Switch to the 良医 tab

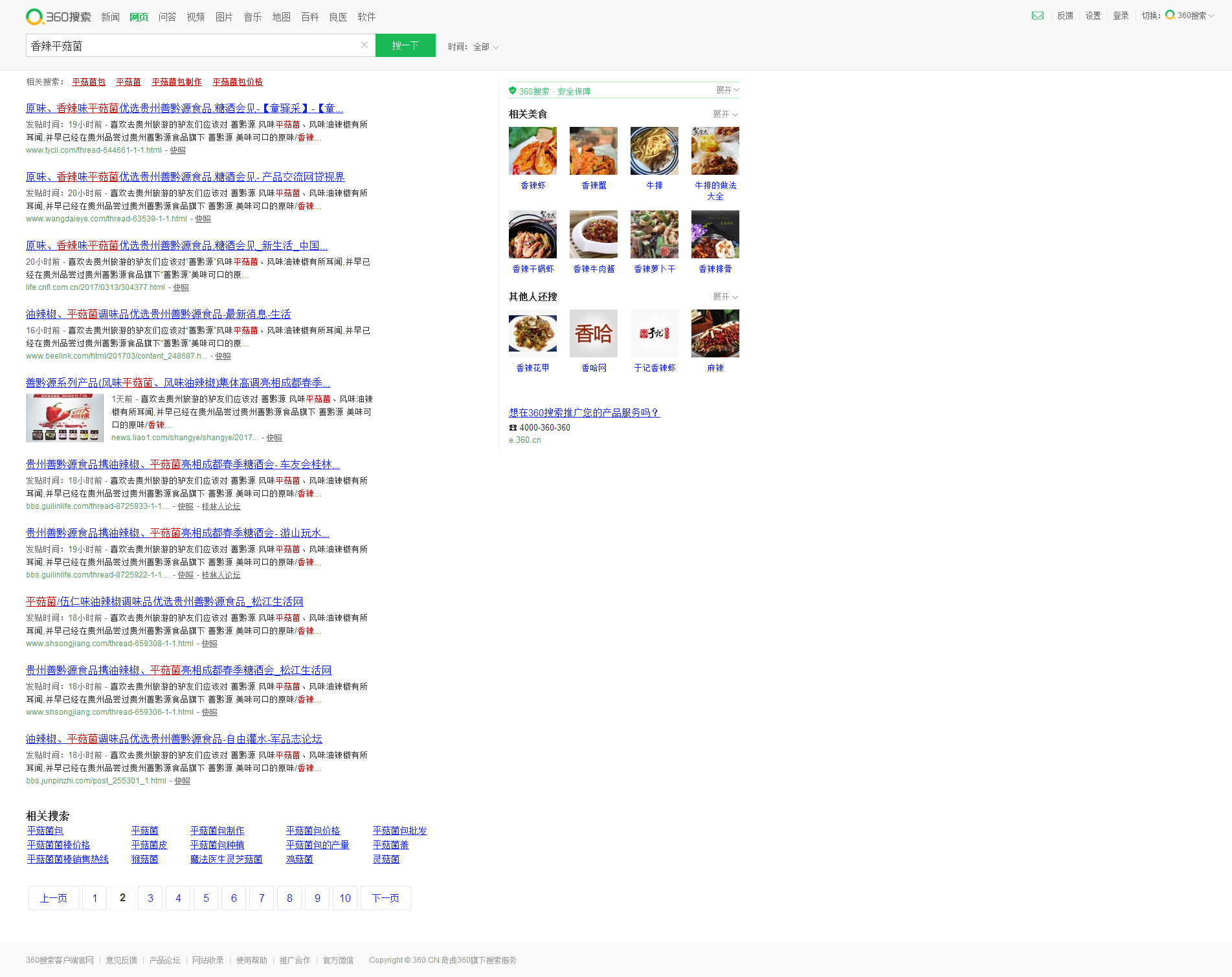pyautogui.click(x=338, y=17)
